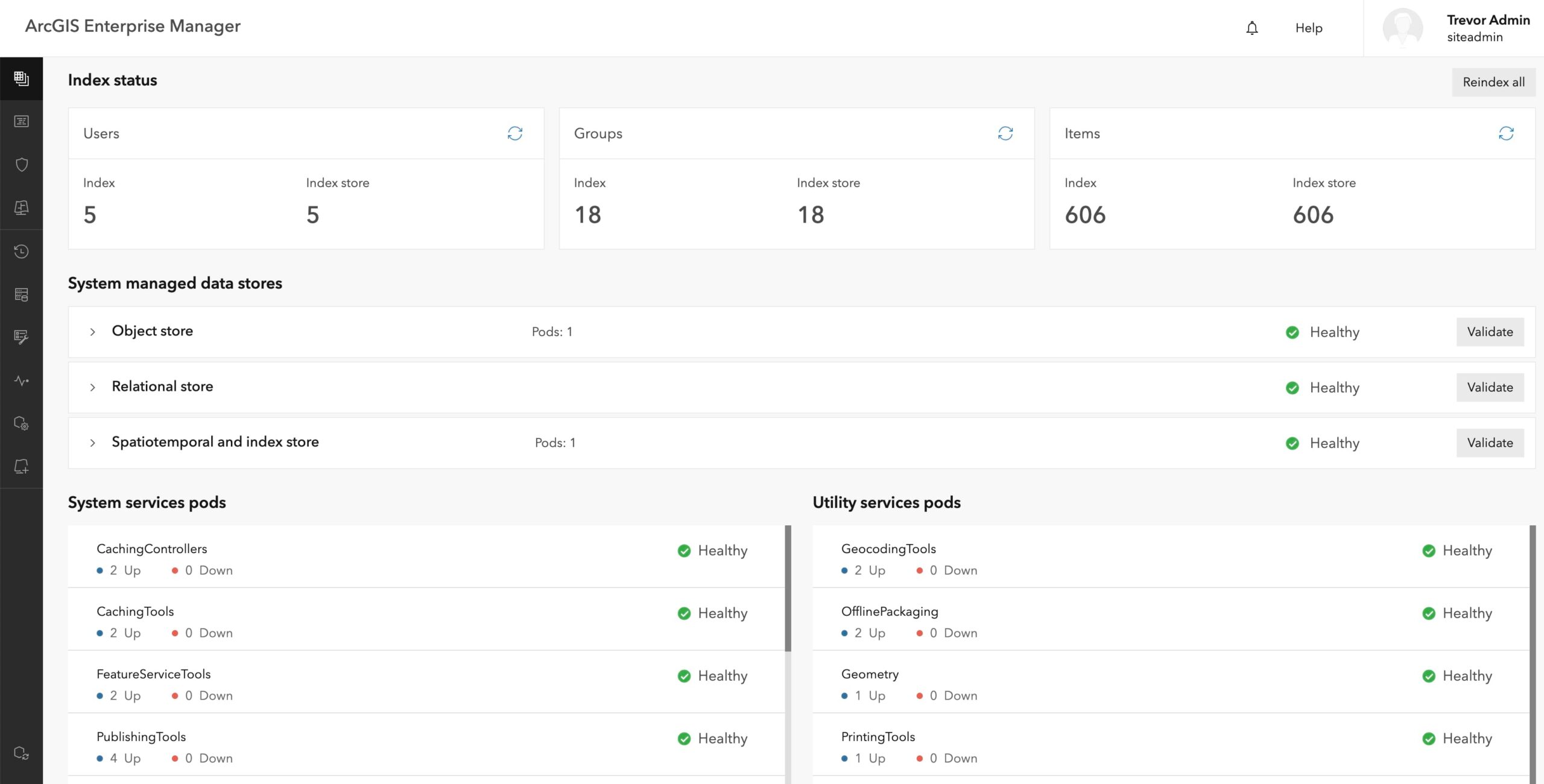Expand the Relational store data store row
Viewport: 1544px width, 784px height.
coord(94,385)
